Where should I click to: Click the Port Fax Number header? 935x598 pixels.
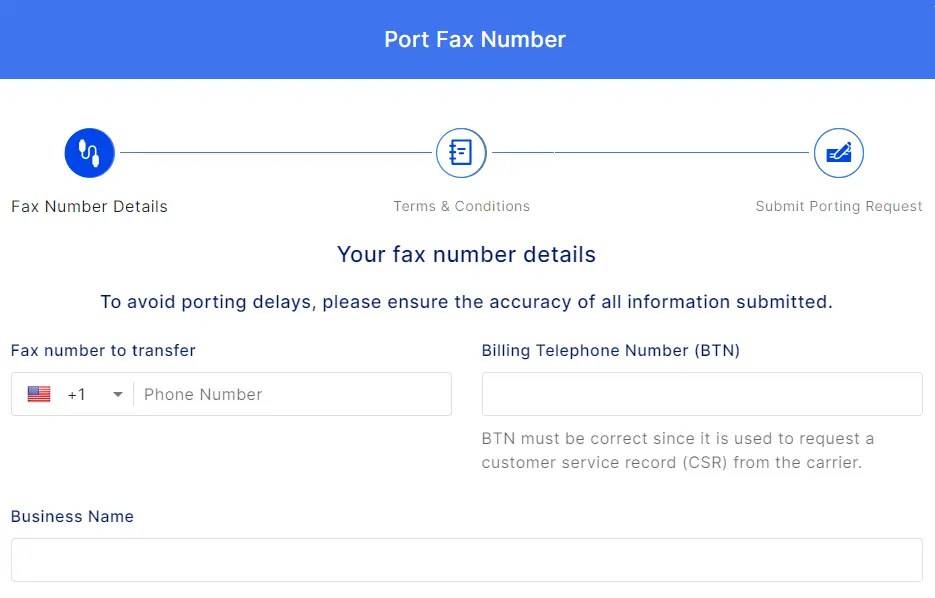point(474,40)
